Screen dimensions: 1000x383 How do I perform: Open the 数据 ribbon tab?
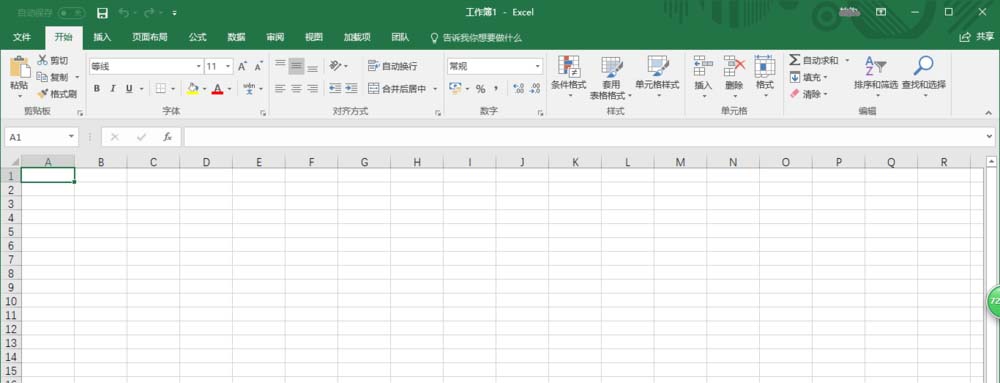(237, 38)
